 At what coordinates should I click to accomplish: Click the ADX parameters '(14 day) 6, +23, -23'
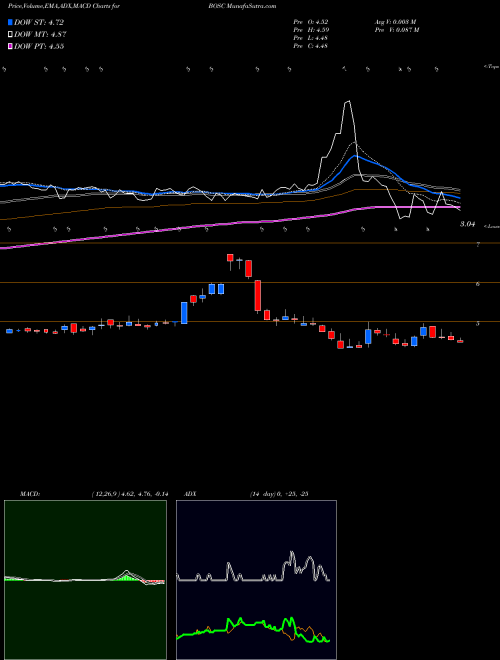point(279,494)
